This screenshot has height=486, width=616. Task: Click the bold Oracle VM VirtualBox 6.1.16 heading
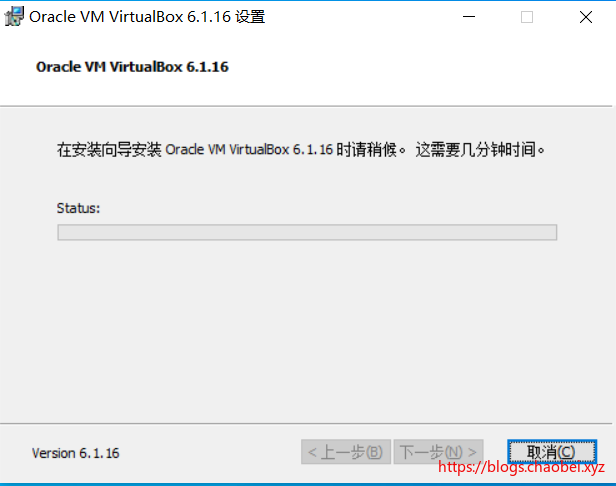coord(132,67)
